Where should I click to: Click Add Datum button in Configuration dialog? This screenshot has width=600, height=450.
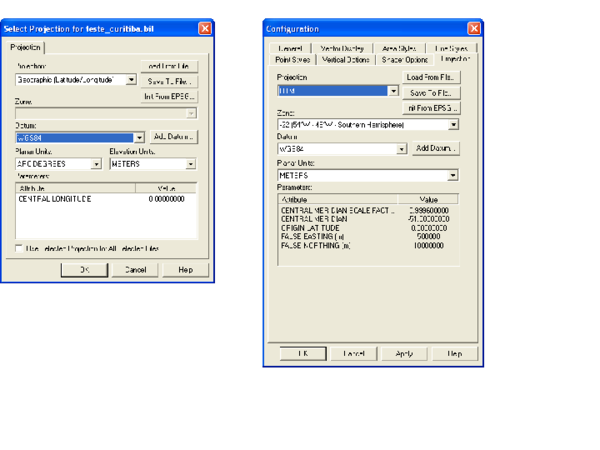click(435, 148)
